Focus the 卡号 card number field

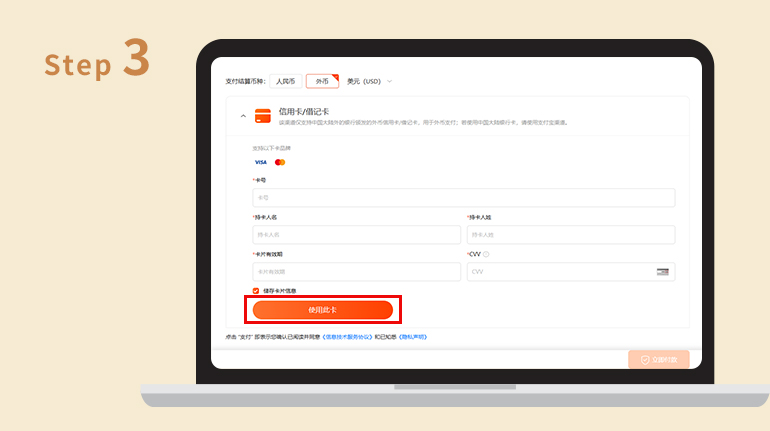[x=463, y=198]
